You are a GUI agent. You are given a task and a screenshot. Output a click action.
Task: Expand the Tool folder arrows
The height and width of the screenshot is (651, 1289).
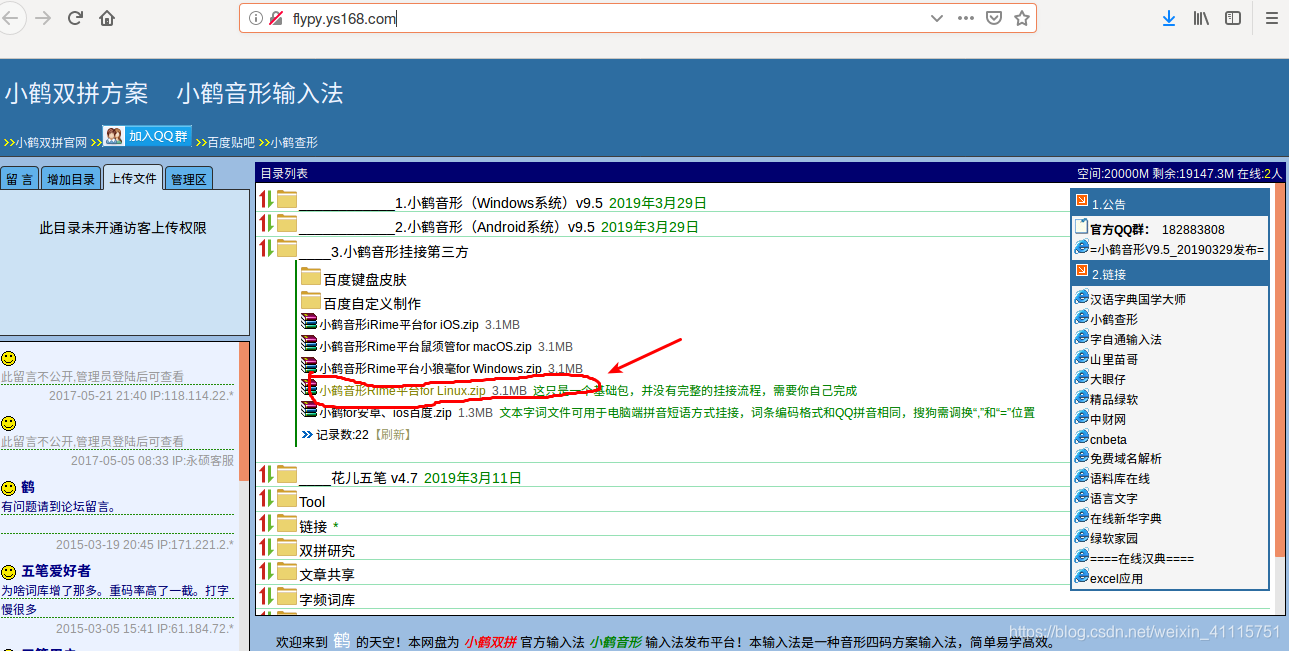pos(266,499)
